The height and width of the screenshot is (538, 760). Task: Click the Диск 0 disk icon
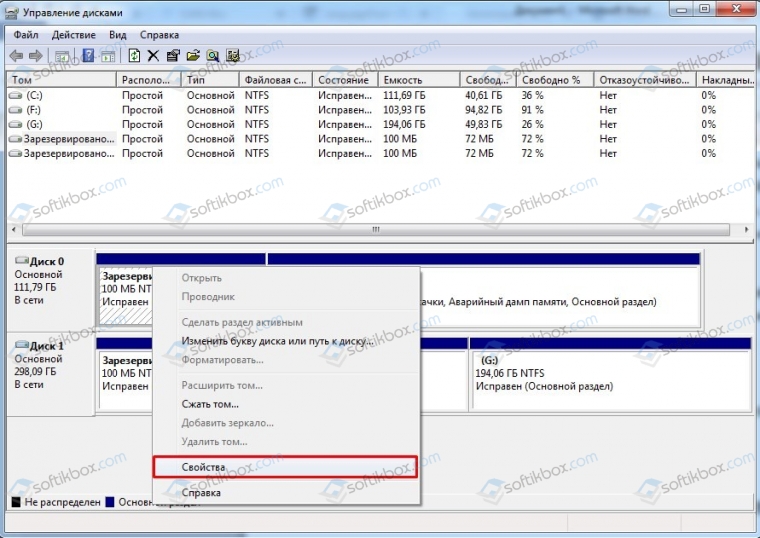22,261
